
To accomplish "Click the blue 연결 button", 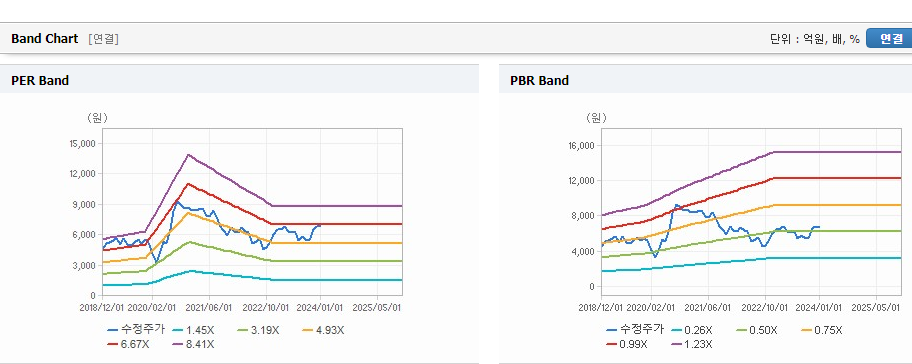I will (889, 38).
